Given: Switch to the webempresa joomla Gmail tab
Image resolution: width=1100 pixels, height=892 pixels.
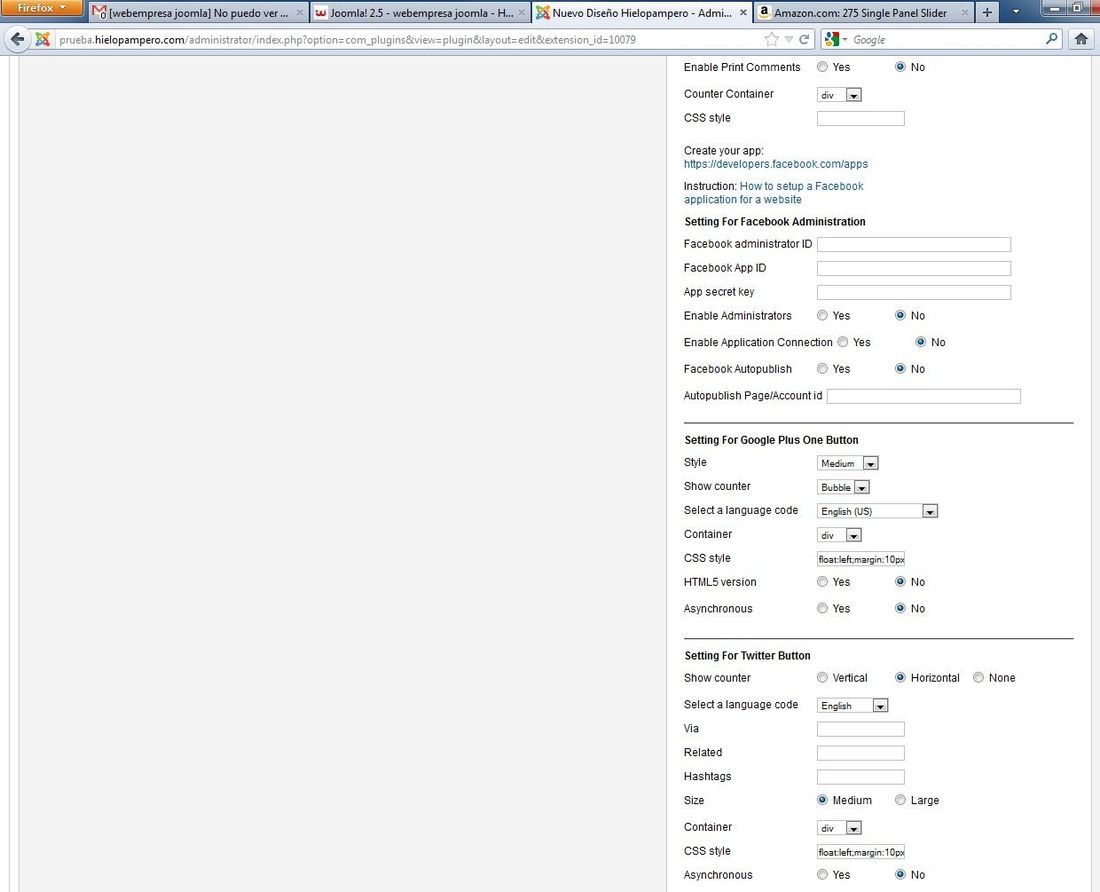Looking at the screenshot, I should coord(199,13).
